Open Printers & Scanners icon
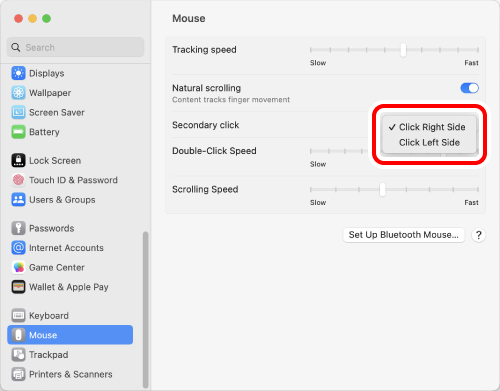Image resolution: width=500 pixels, height=391 pixels. pos(18,374)
